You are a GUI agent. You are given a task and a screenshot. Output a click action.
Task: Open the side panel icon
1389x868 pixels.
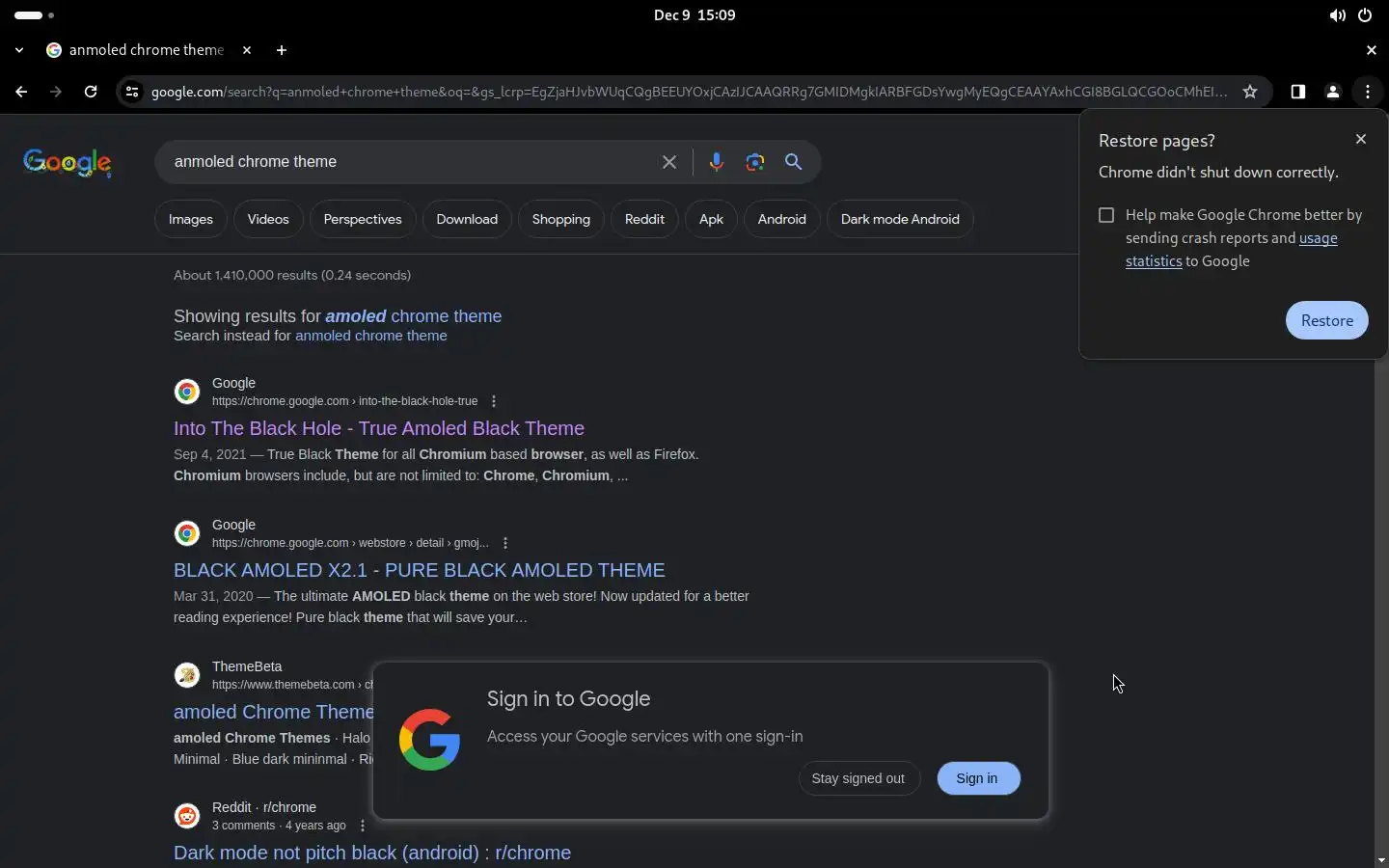coord(1298,92)
